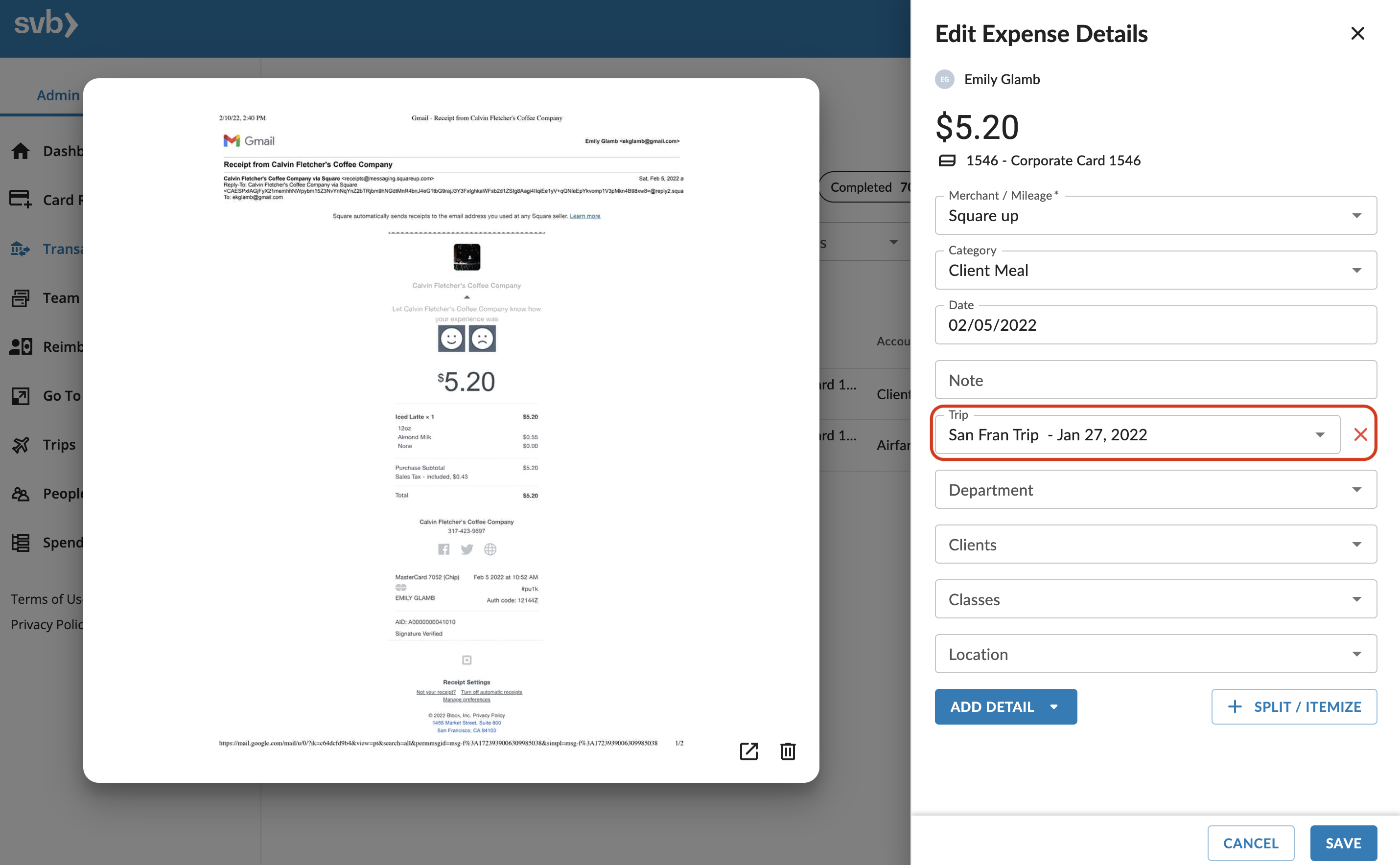The height and width of the screenshot is (865, 1400).
Task: Click the SVB logo icon in top left
Action: 44,24
